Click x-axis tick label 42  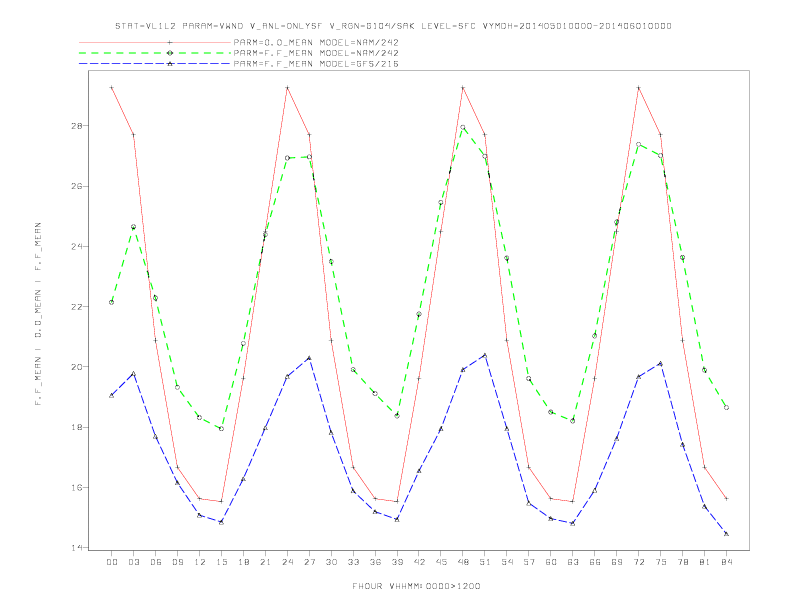pyautogui.click(x=419, y=562)
